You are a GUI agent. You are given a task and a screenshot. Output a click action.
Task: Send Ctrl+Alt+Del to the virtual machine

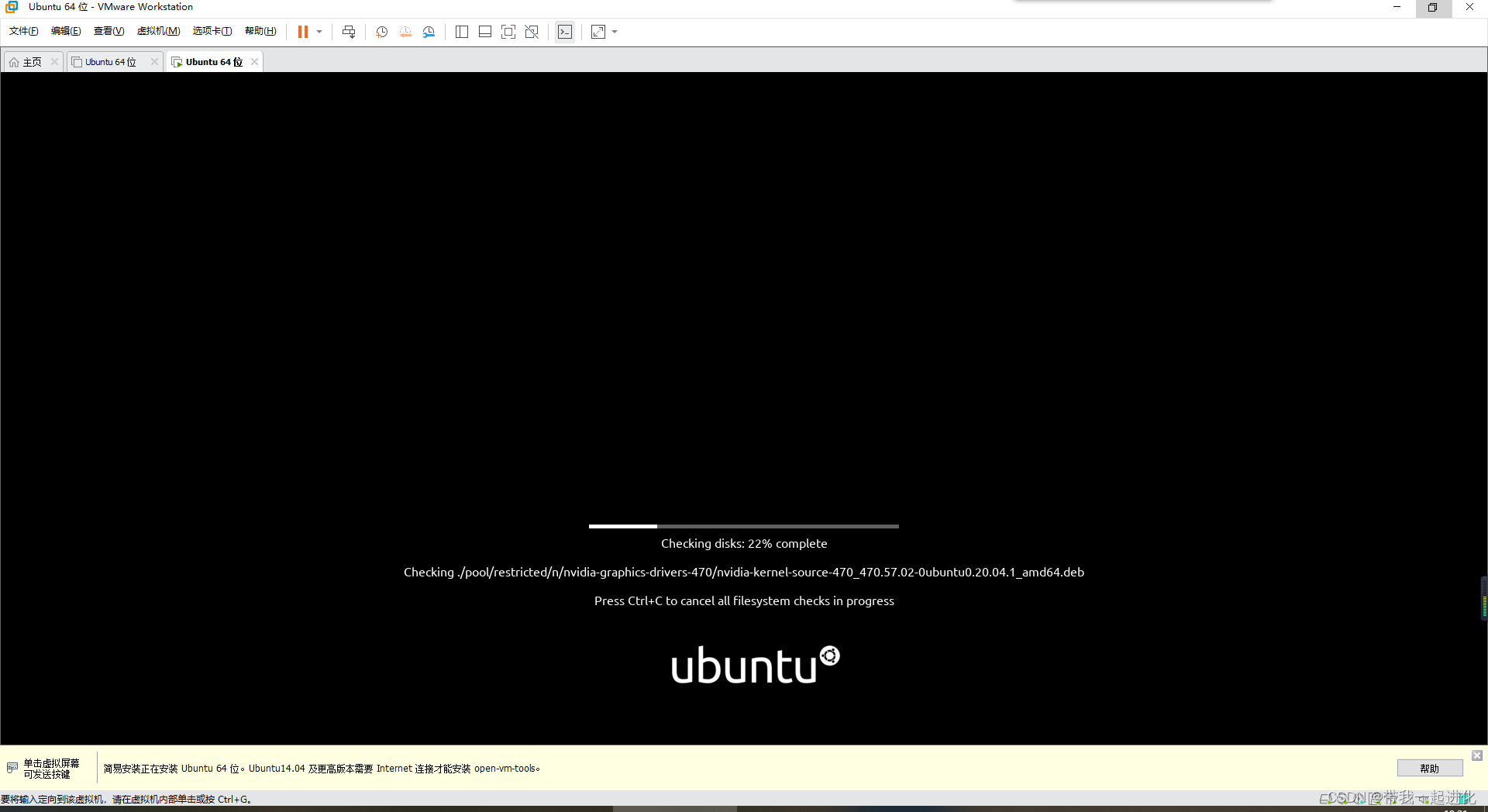click(x=349, y=32)
